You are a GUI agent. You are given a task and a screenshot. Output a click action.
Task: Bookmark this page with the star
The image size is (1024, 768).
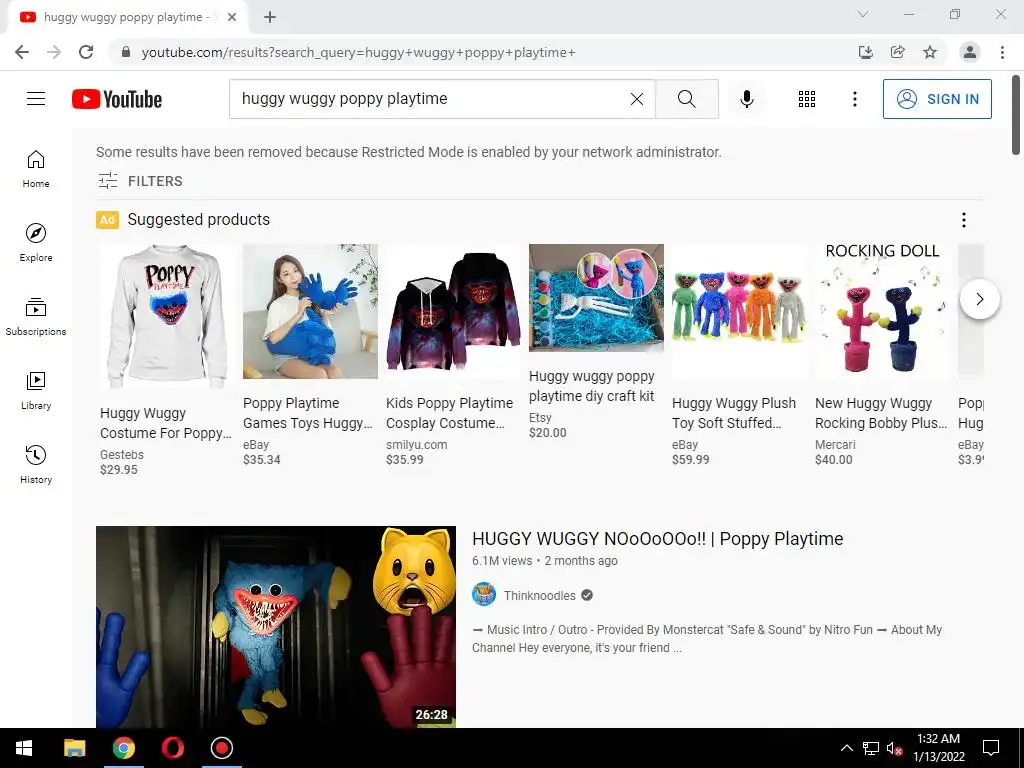930,52
